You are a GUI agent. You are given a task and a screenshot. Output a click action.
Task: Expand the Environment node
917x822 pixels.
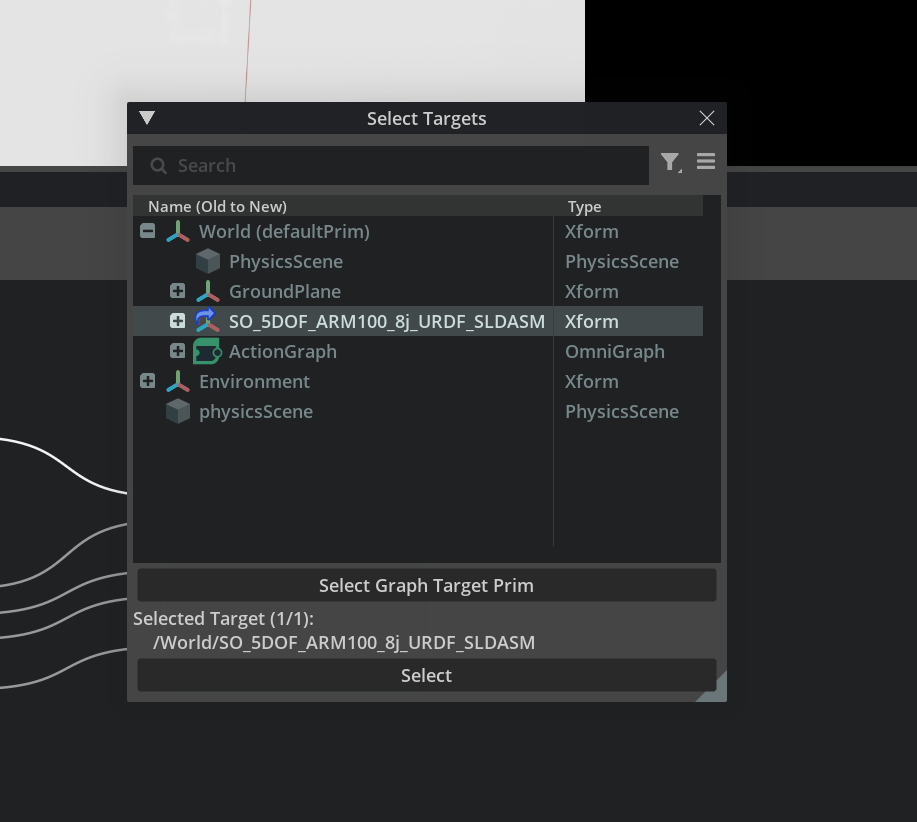[147, 381]
